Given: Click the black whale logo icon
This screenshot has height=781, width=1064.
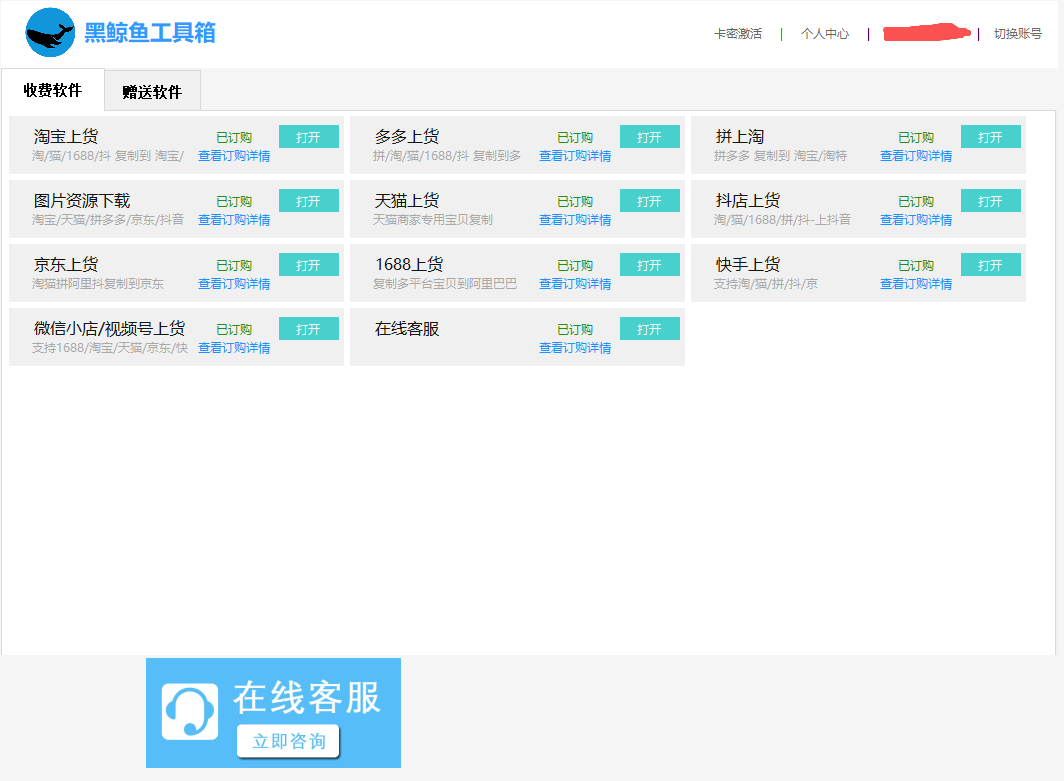Looking at the screenshot, I should [50, 33].
